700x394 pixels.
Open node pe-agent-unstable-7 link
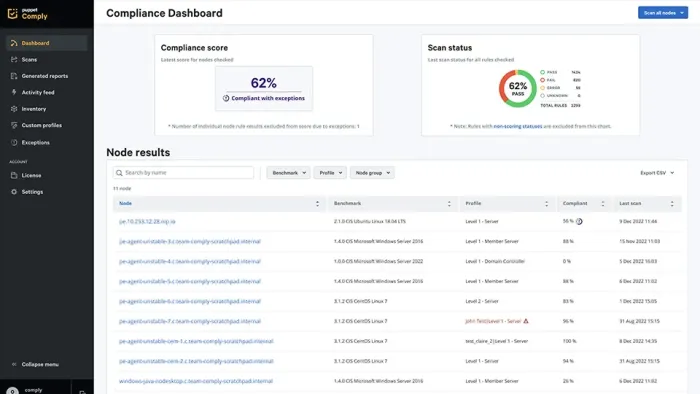190,321
